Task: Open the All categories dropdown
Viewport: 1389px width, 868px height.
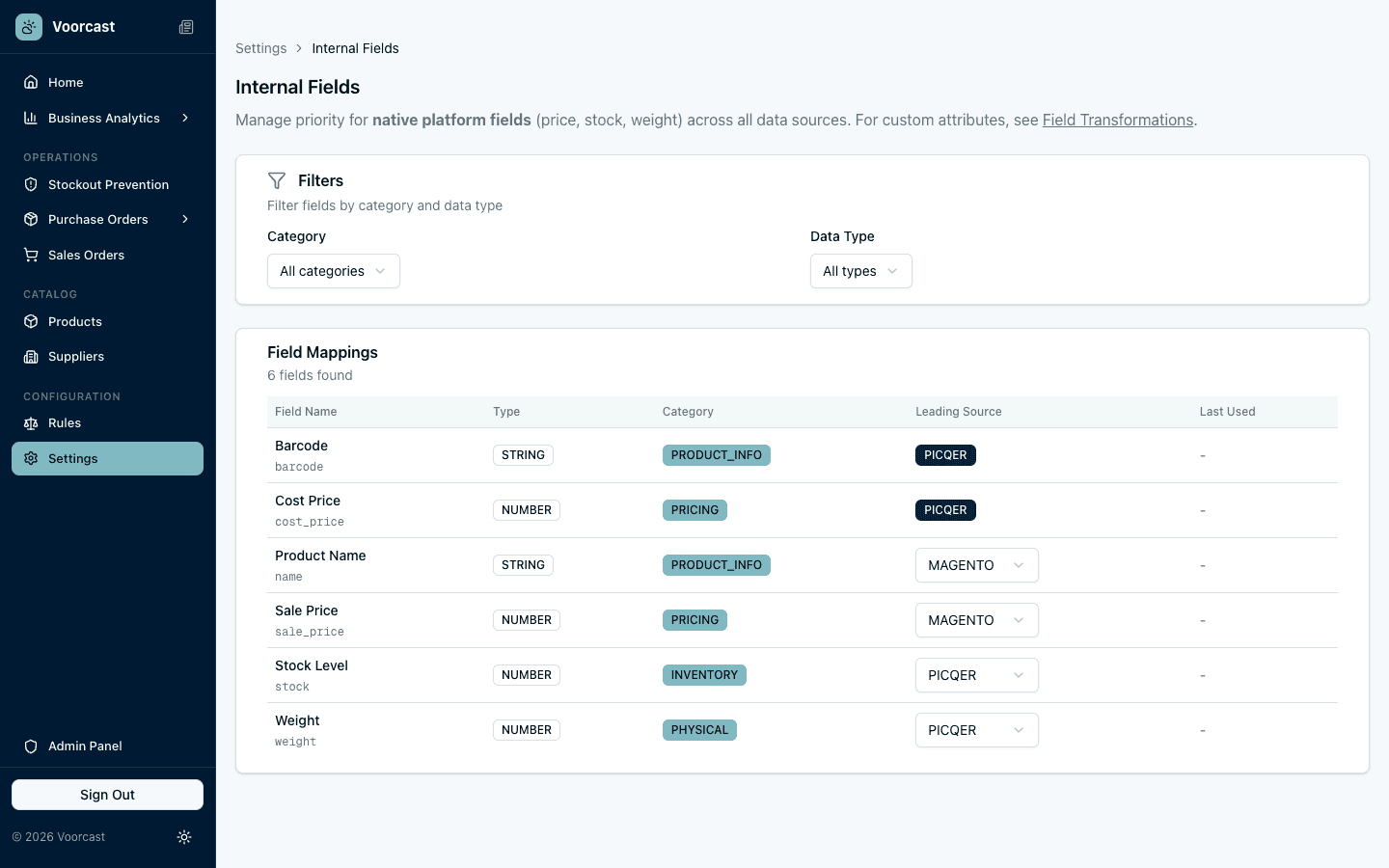Action: (333, 271)
